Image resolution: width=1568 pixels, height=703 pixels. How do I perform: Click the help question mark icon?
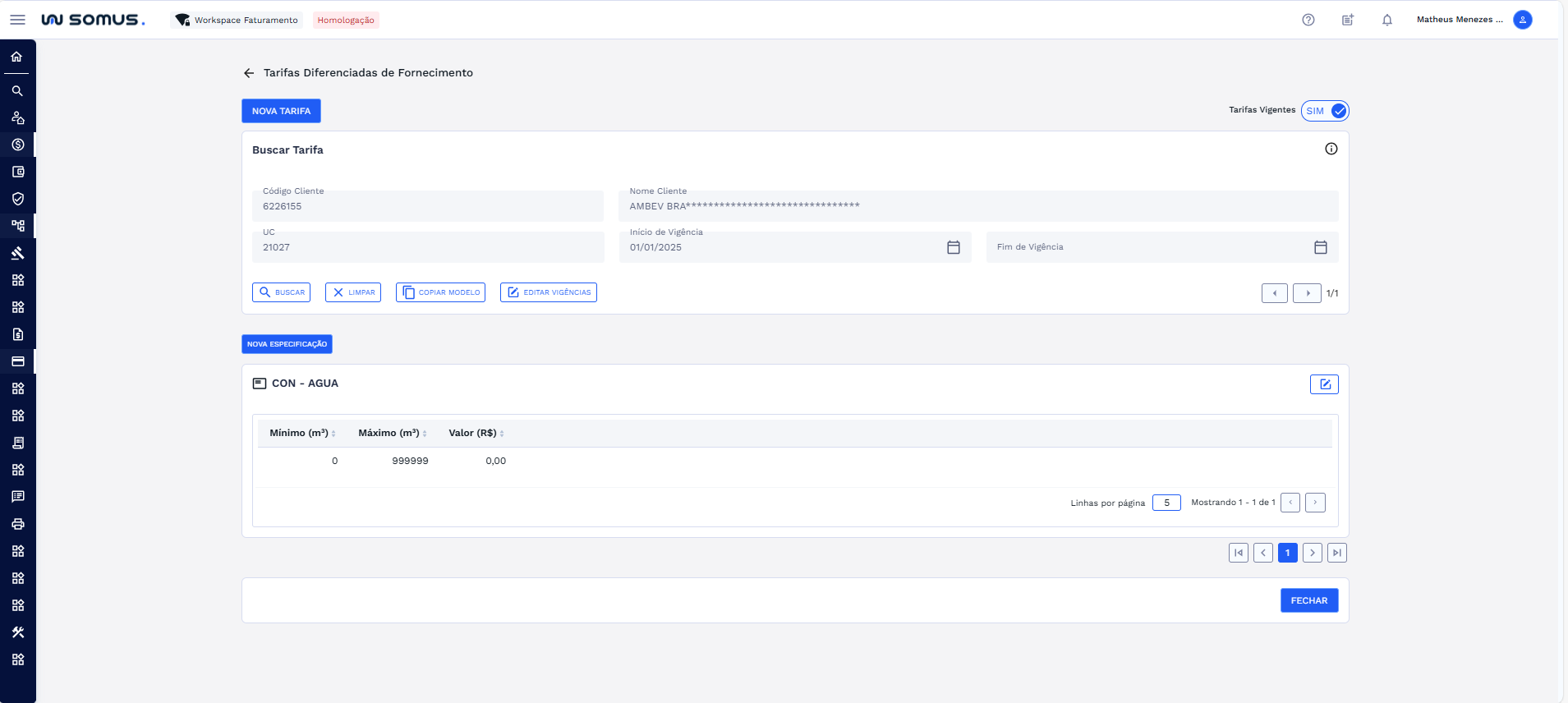[x=1308, y=20]
